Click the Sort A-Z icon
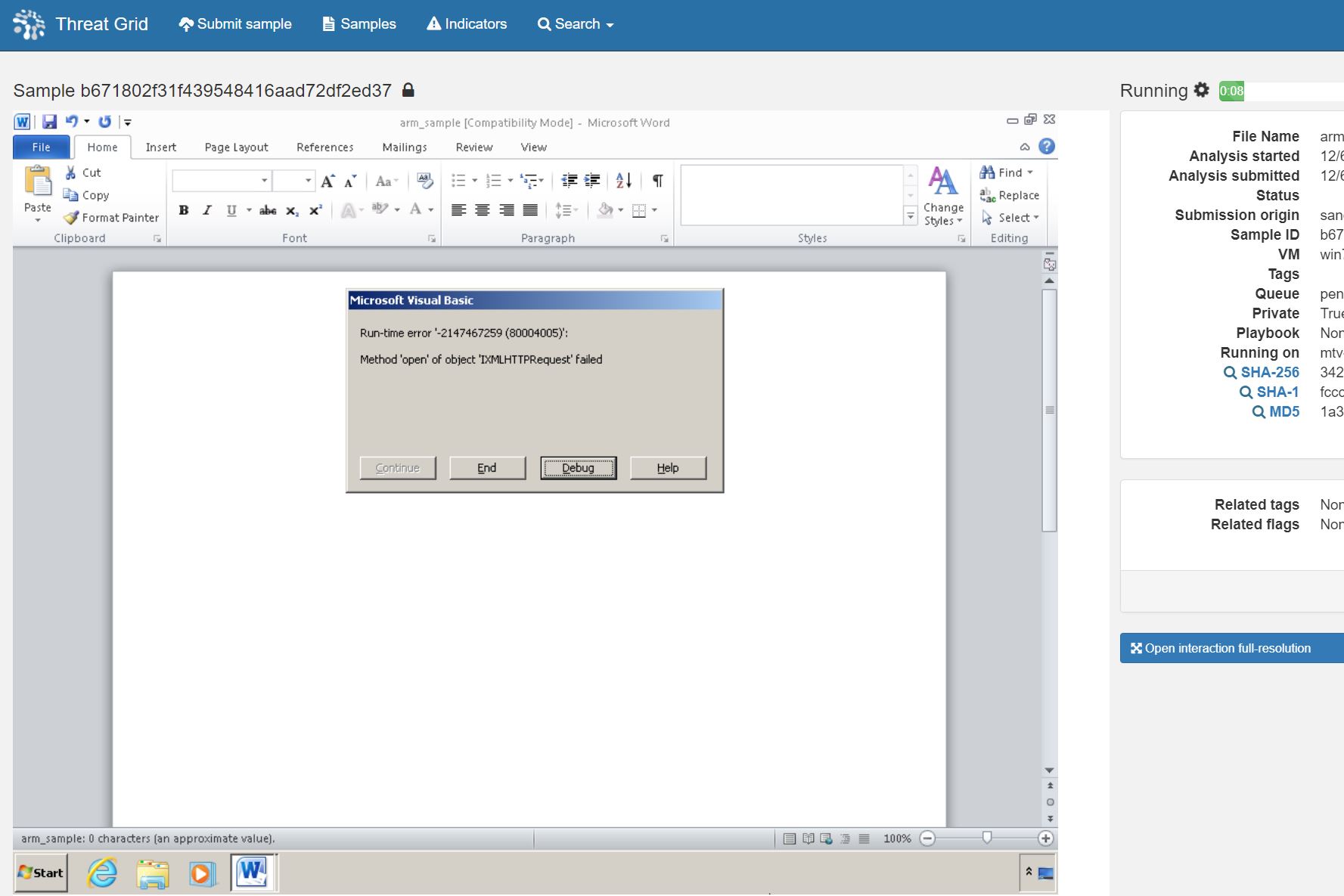 (623, 181)
